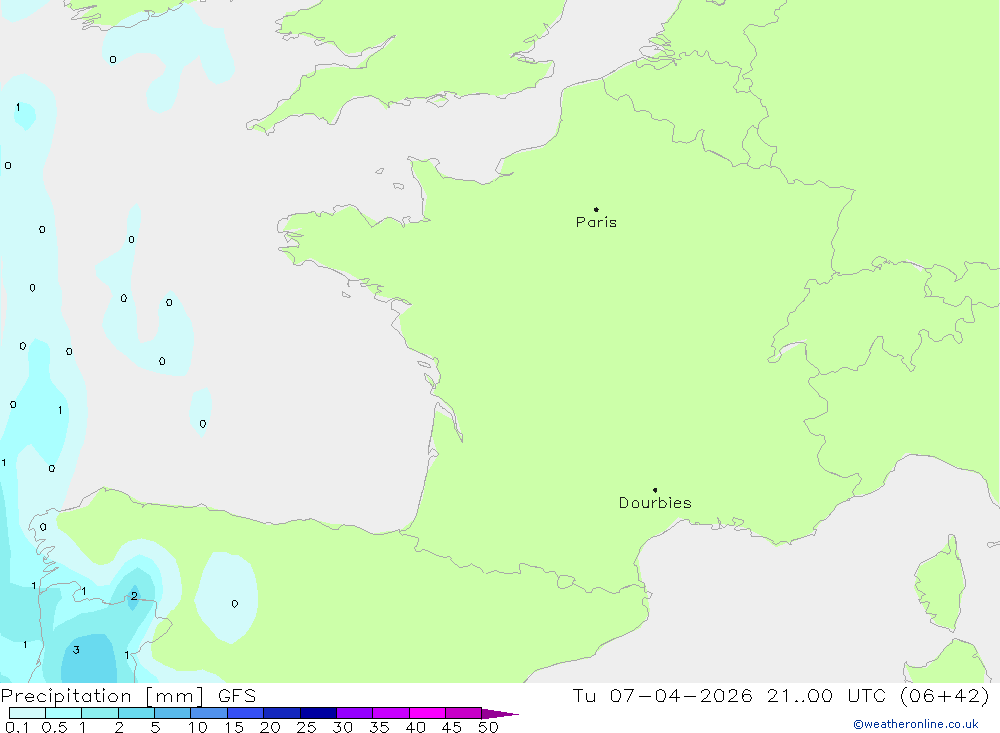The width and height of the screenshot is (1000, 733).
Task: Click the Dourbies city label
Action: tap(655, 503)
